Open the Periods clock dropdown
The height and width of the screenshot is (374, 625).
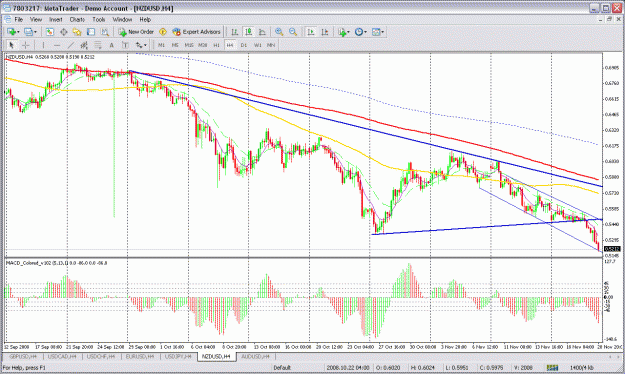click(x=360, y=32)
